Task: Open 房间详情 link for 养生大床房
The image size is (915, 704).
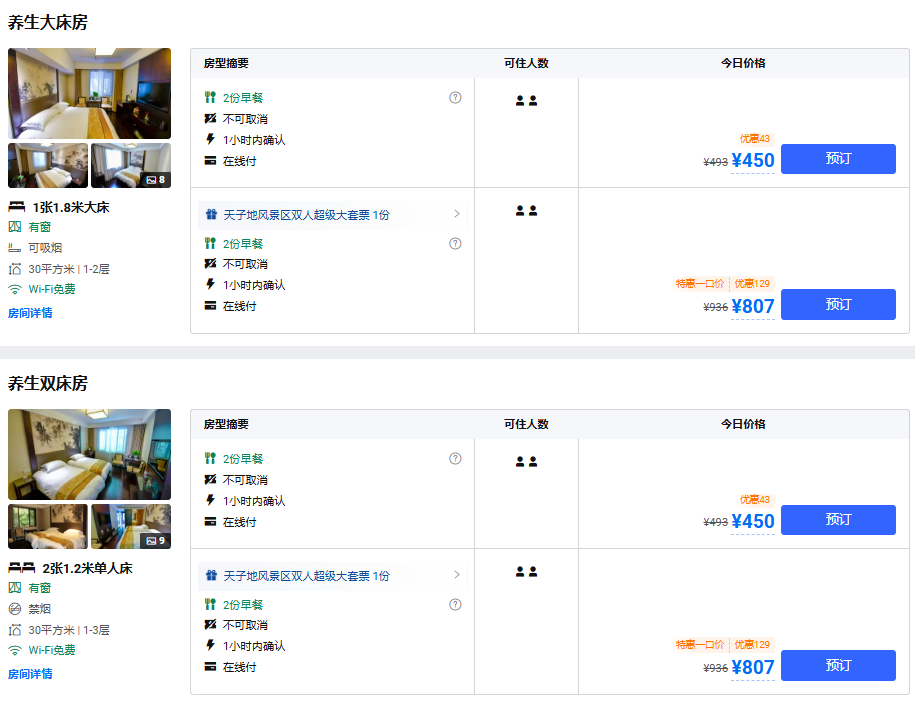Action: tap(30, 313)
